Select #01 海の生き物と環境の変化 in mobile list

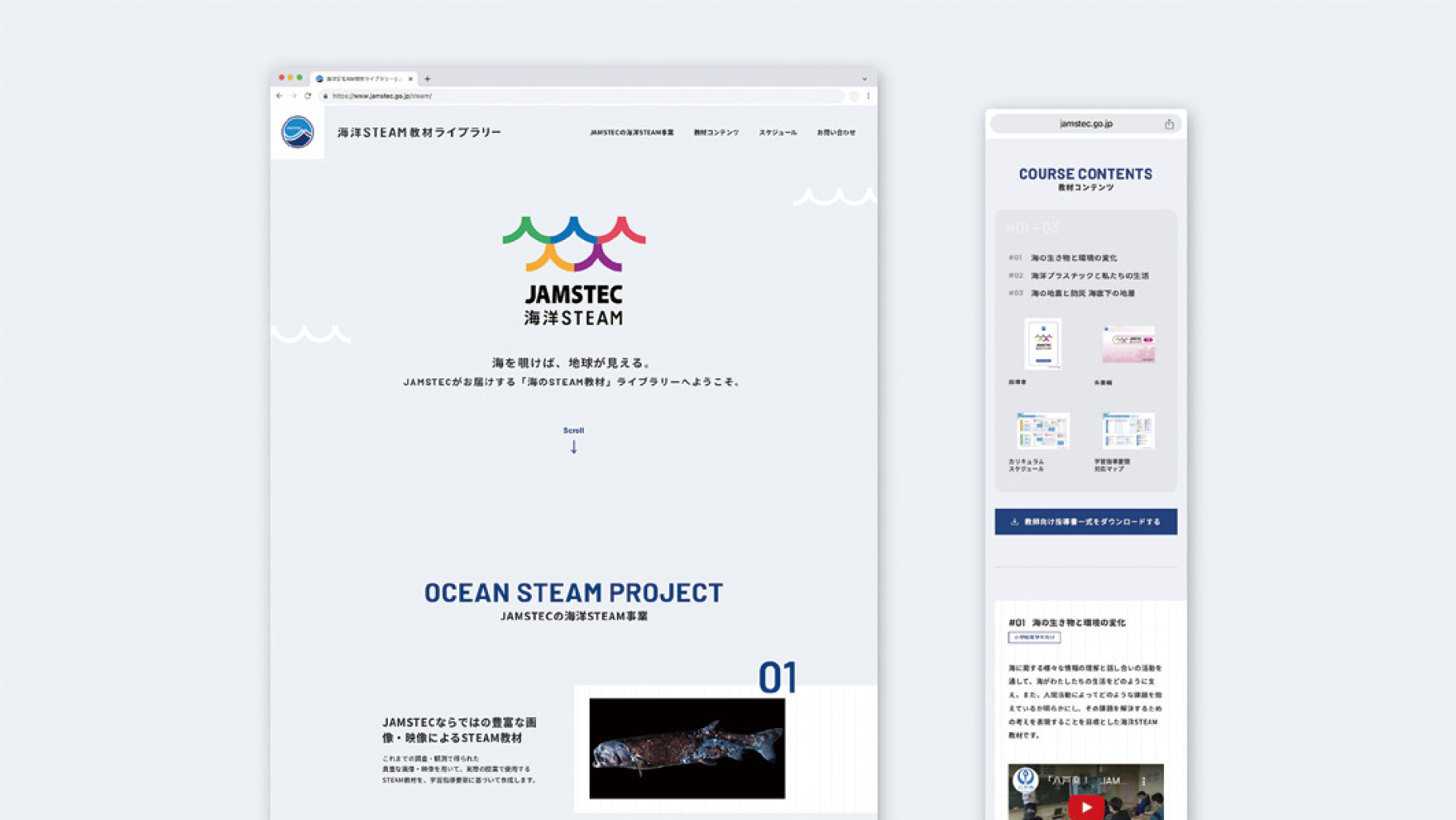(x=1063, y=258)
